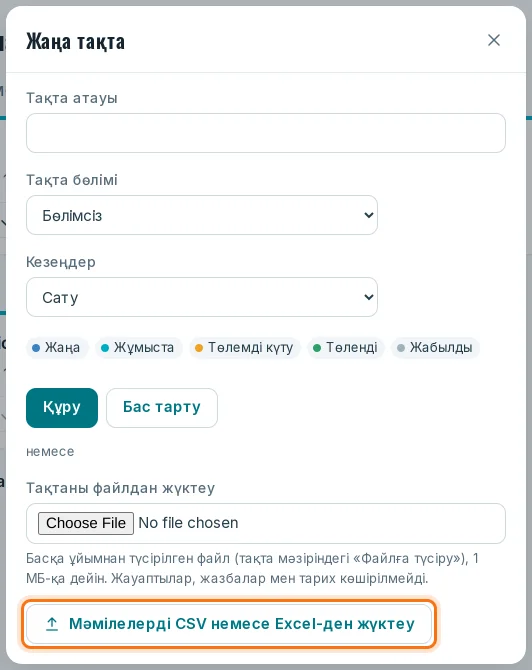Select the Жаңа stage chip
Viewport: 532px width, 670px height.
(57, 347)
